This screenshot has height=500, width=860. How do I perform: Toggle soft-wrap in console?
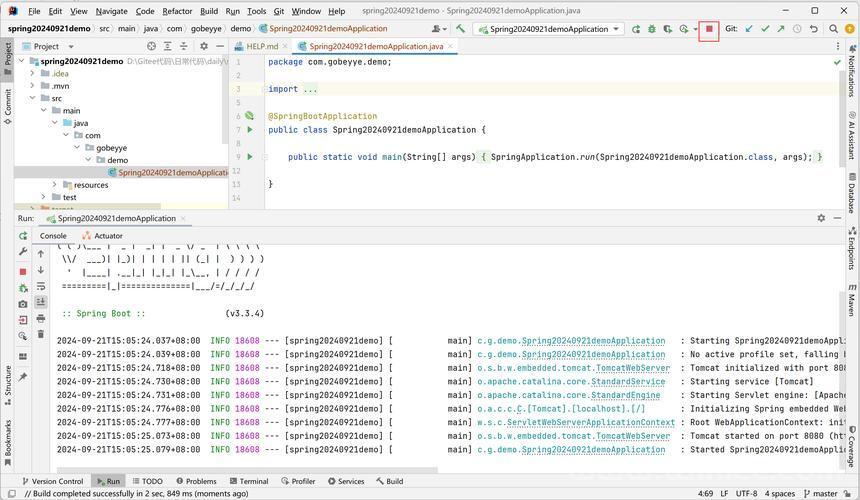coord(41,286)
